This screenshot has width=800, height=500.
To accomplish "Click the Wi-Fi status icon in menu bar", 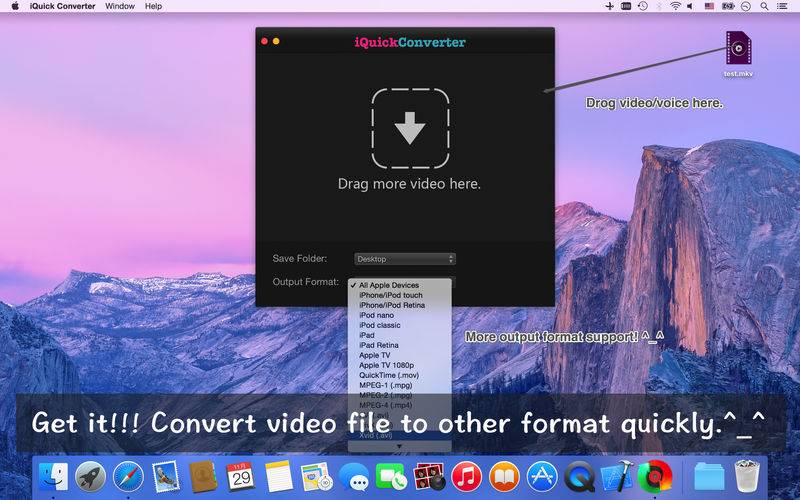I will tap(676, 6).
